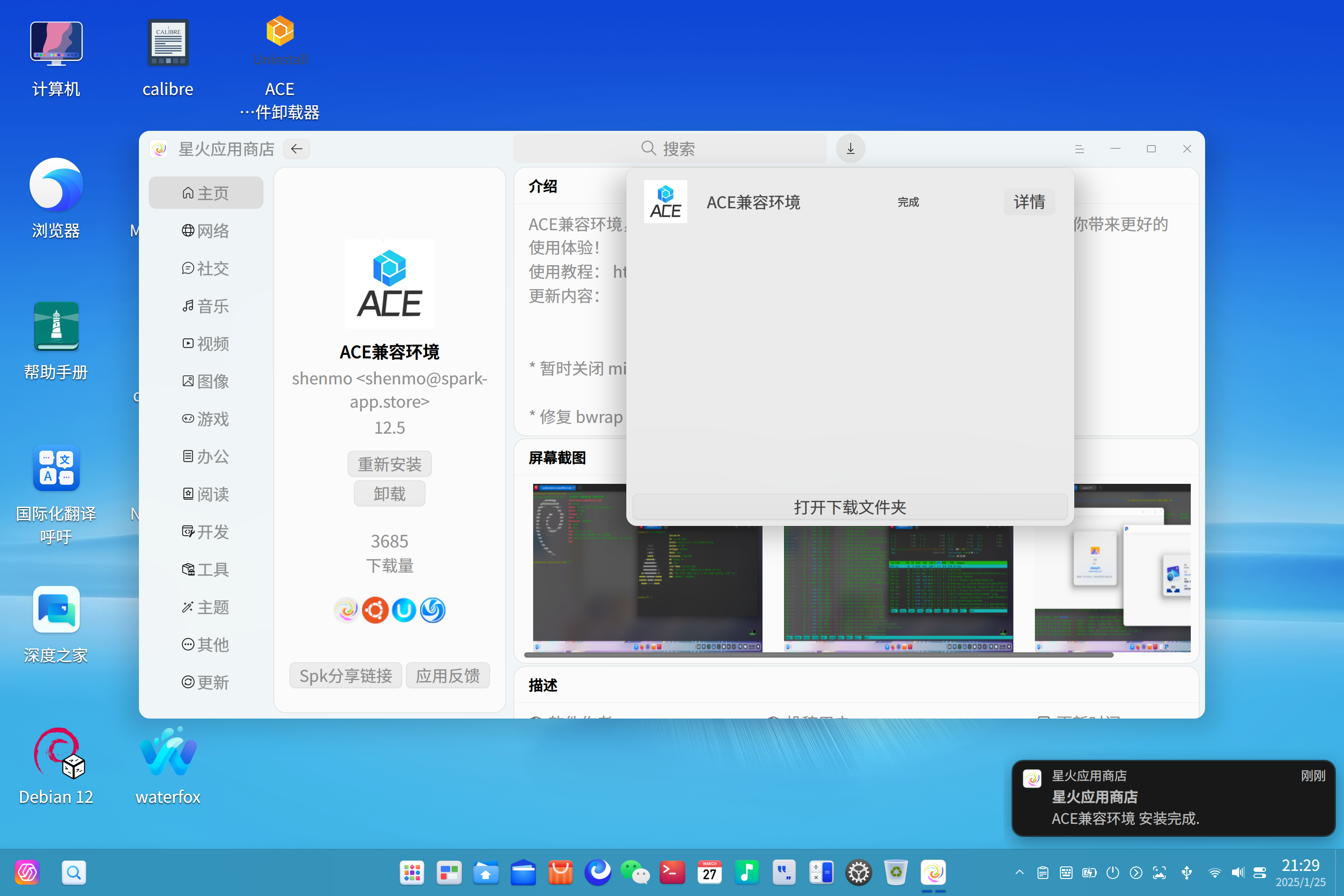The image size is (1344, 896).
Task: Click the screenshots horizontal scrollbar
Action: [818, 655]
